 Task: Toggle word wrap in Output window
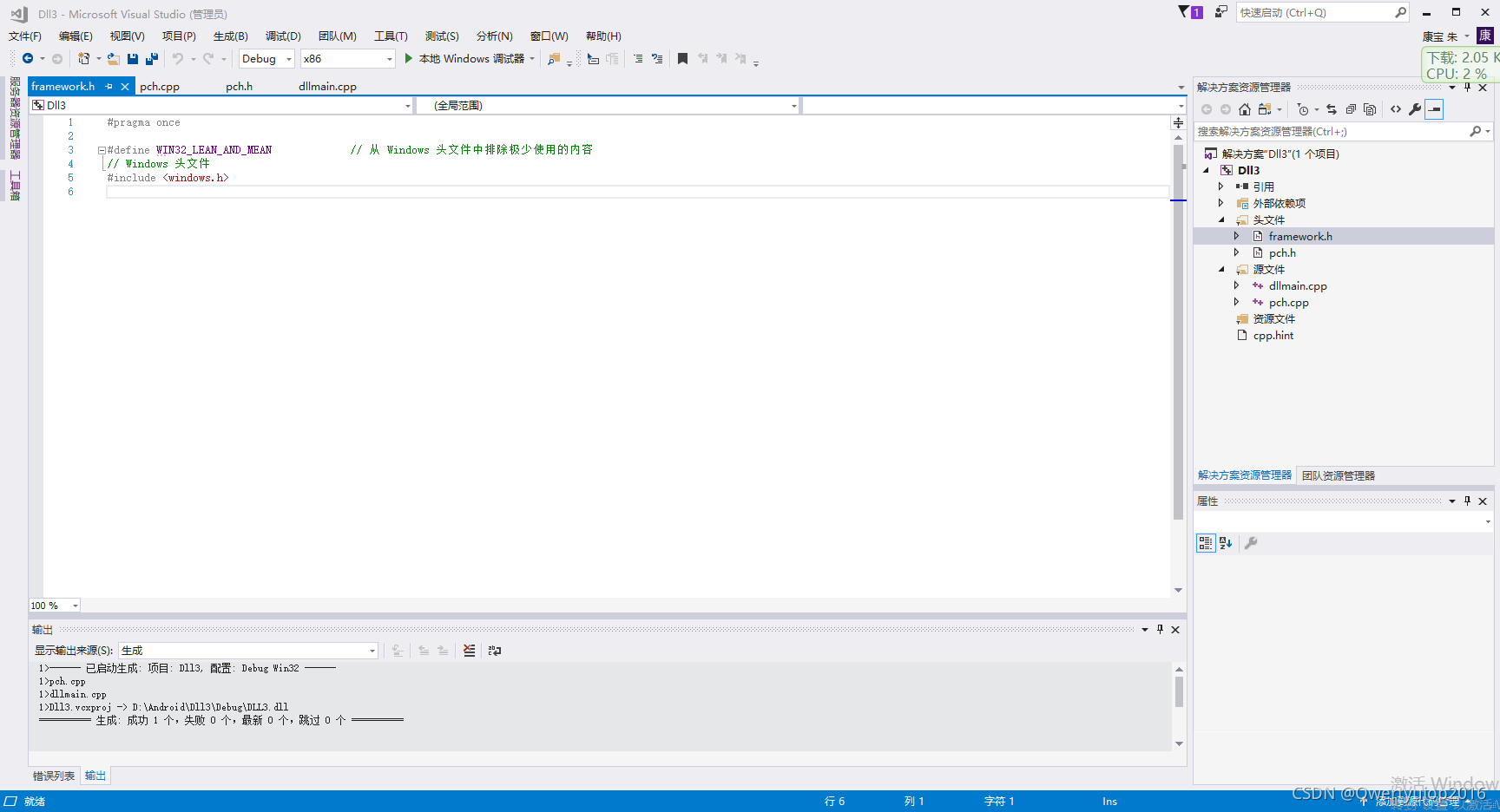pos(495,650)
